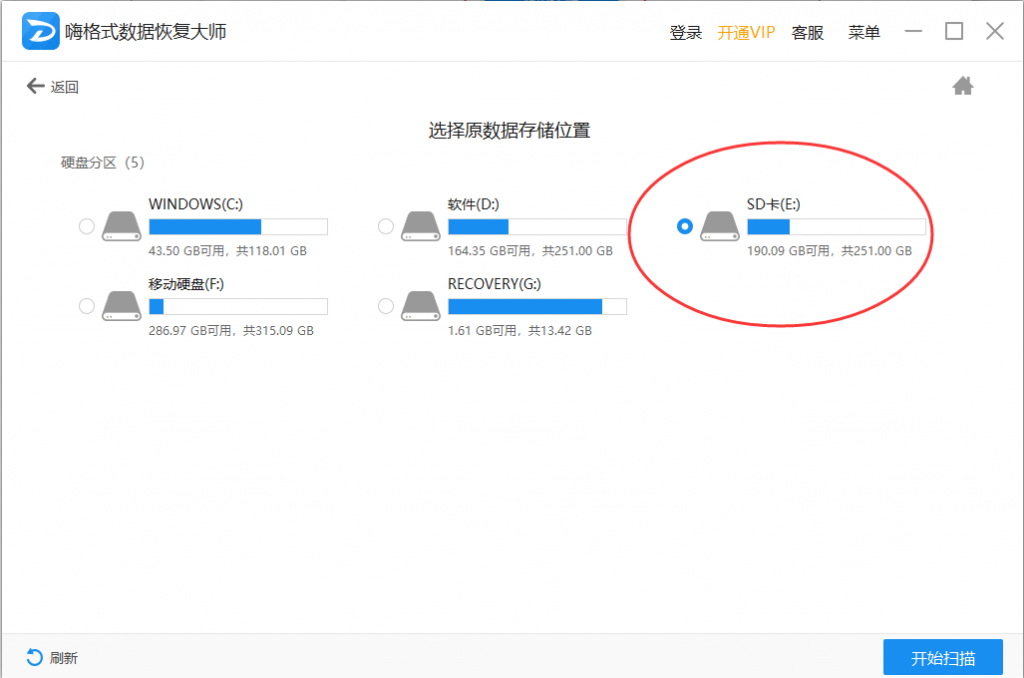Close the application window

point(995,31)
